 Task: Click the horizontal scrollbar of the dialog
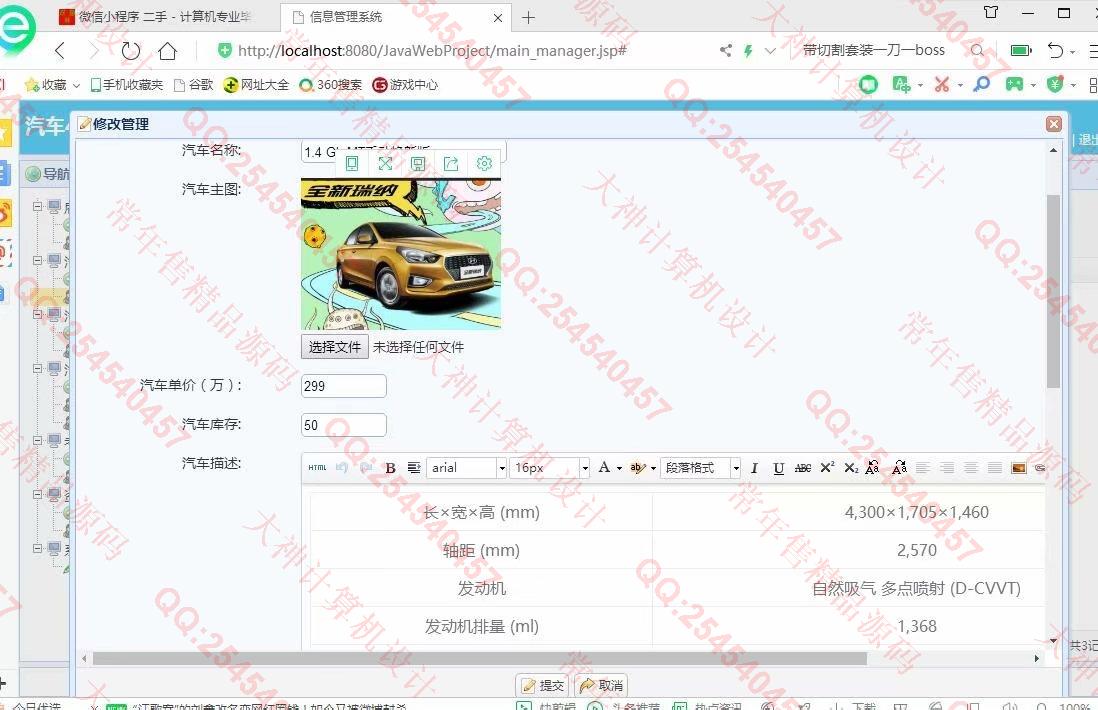pyautogui.click(x=480, y=659)
